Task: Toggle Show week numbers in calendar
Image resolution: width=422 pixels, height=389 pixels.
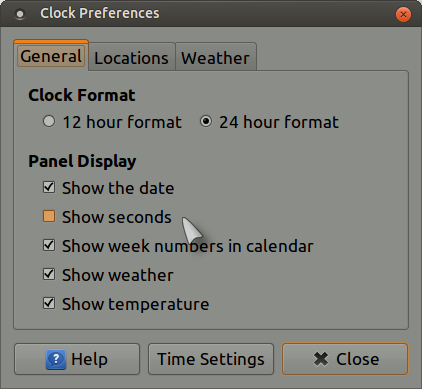Action: [x=49, y=245]
